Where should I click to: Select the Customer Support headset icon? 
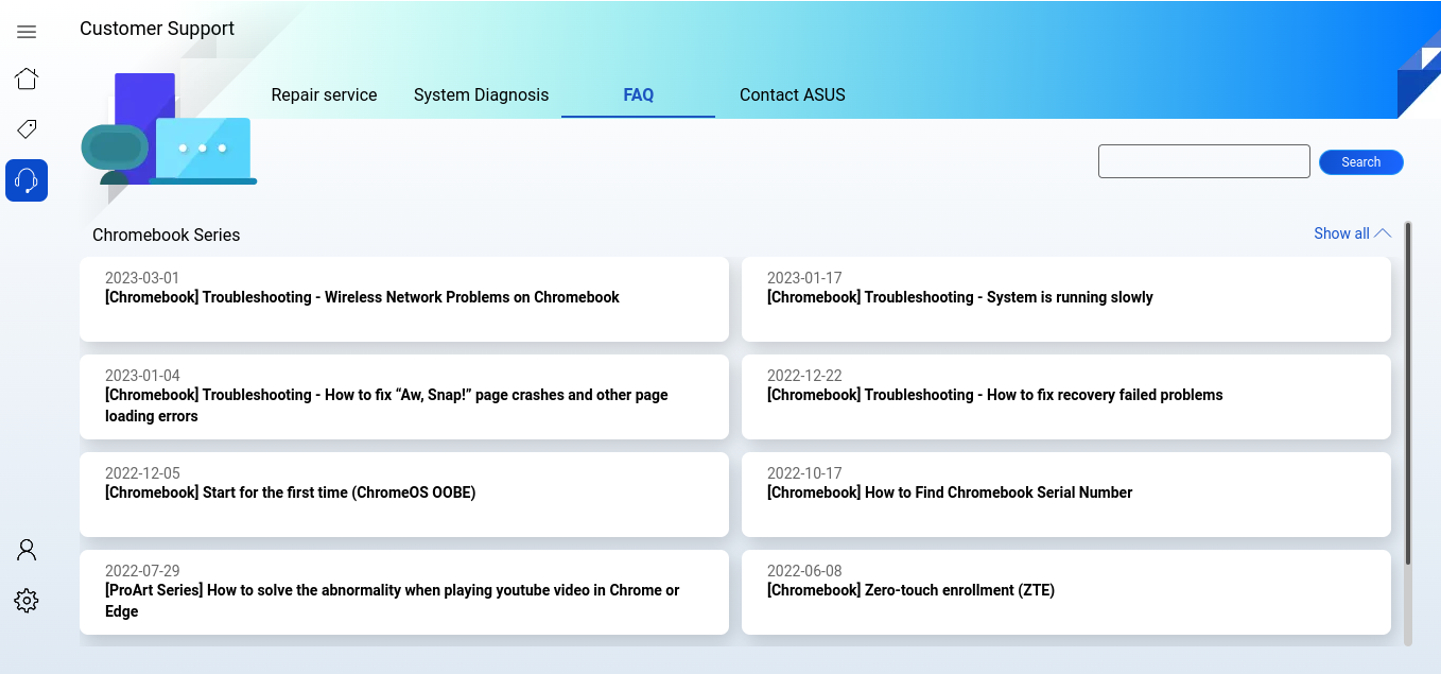click(27, 180)
